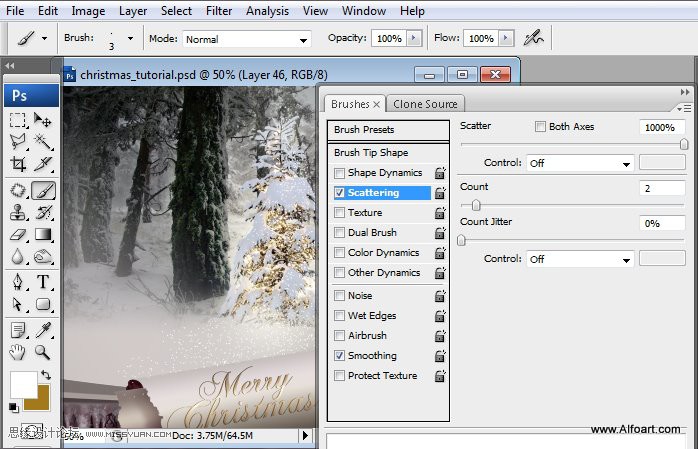Click the Scatter slider handle

(684, 144)
